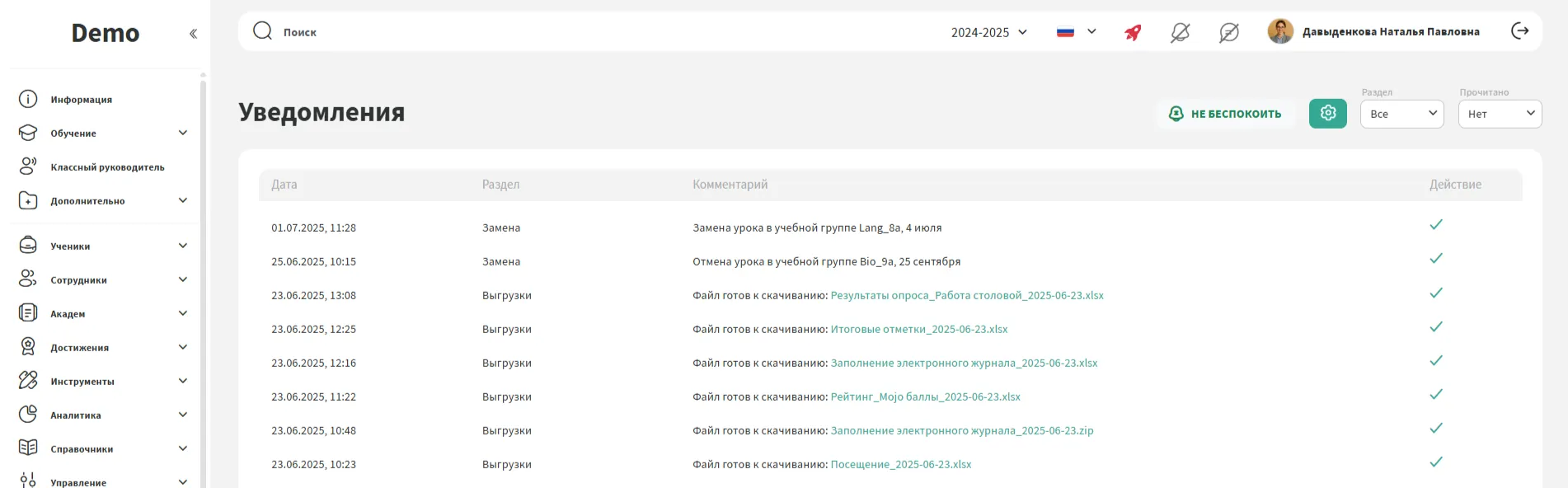Open the 2024-2025 academic year dropdown
Screen dimensions: 1568x488
(988, 32)
